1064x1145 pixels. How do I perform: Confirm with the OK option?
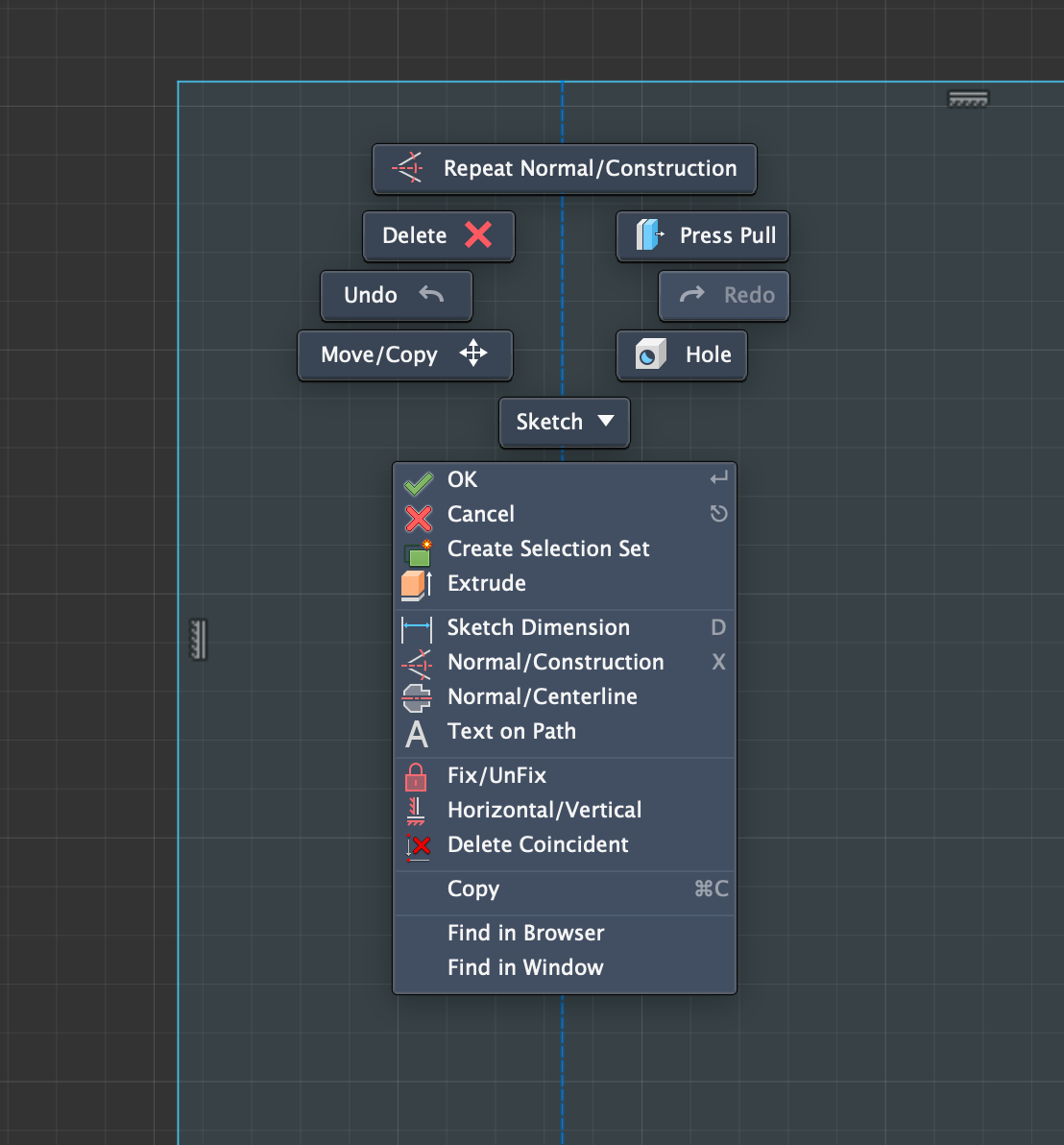(462, 480)
